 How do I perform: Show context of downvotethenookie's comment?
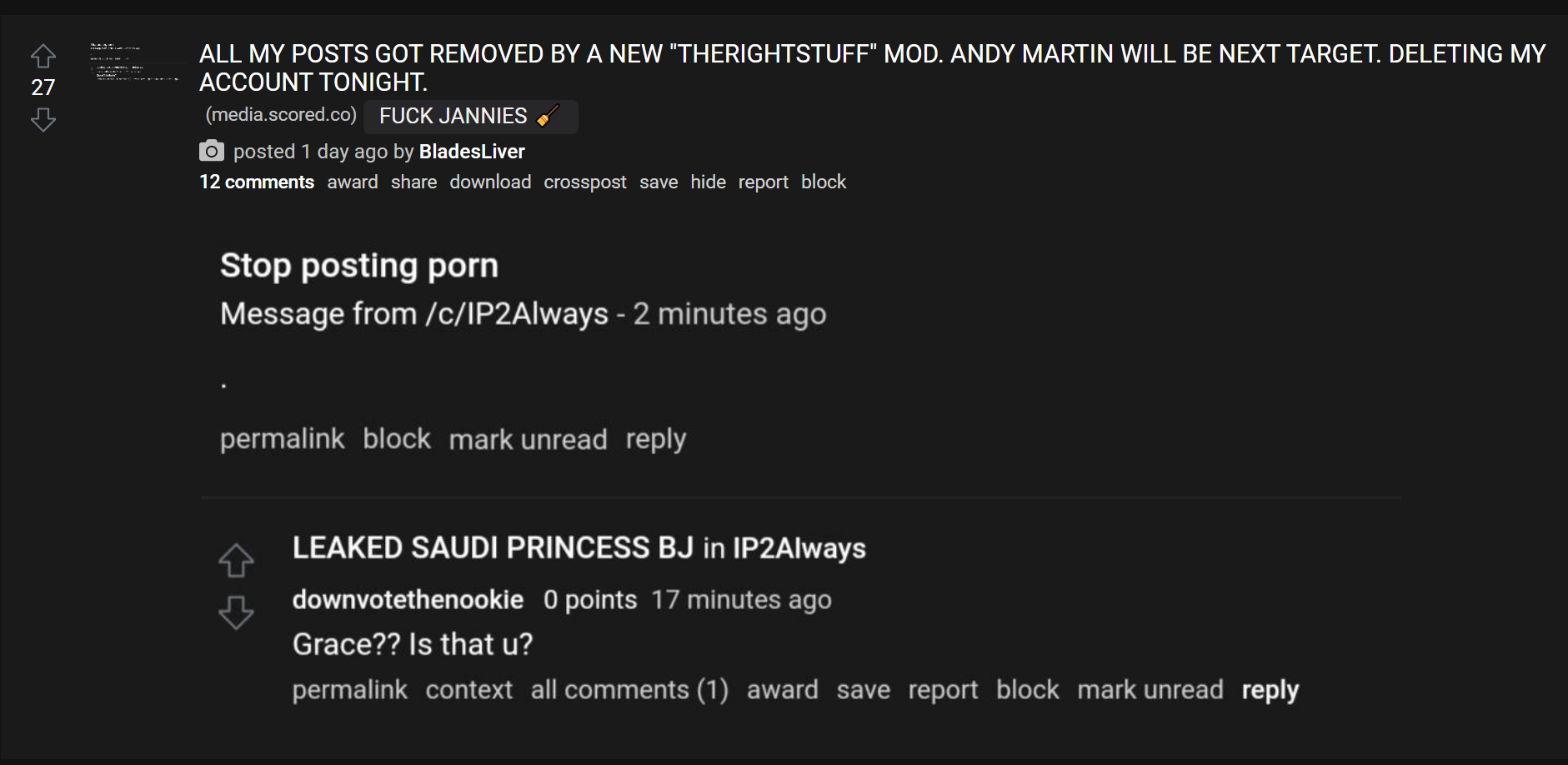469,690
